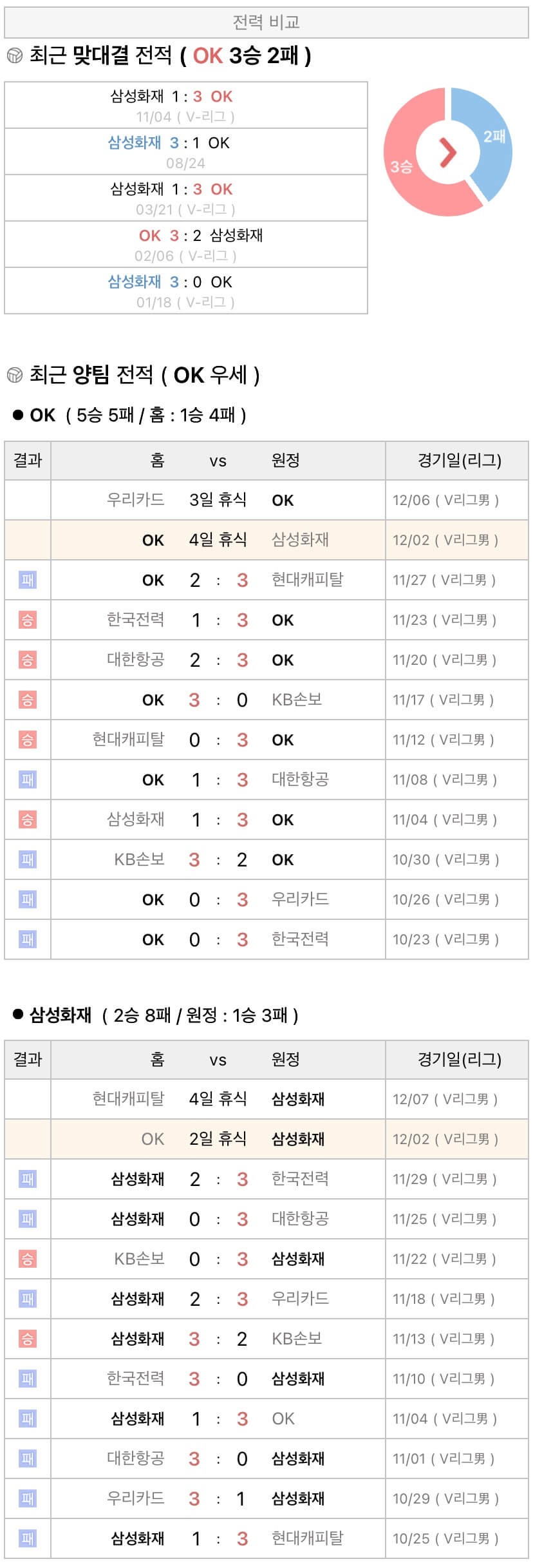
Task: Open the 08/24 삼성화재 3:1 OK head-to-head match
Action: (185, 152)
